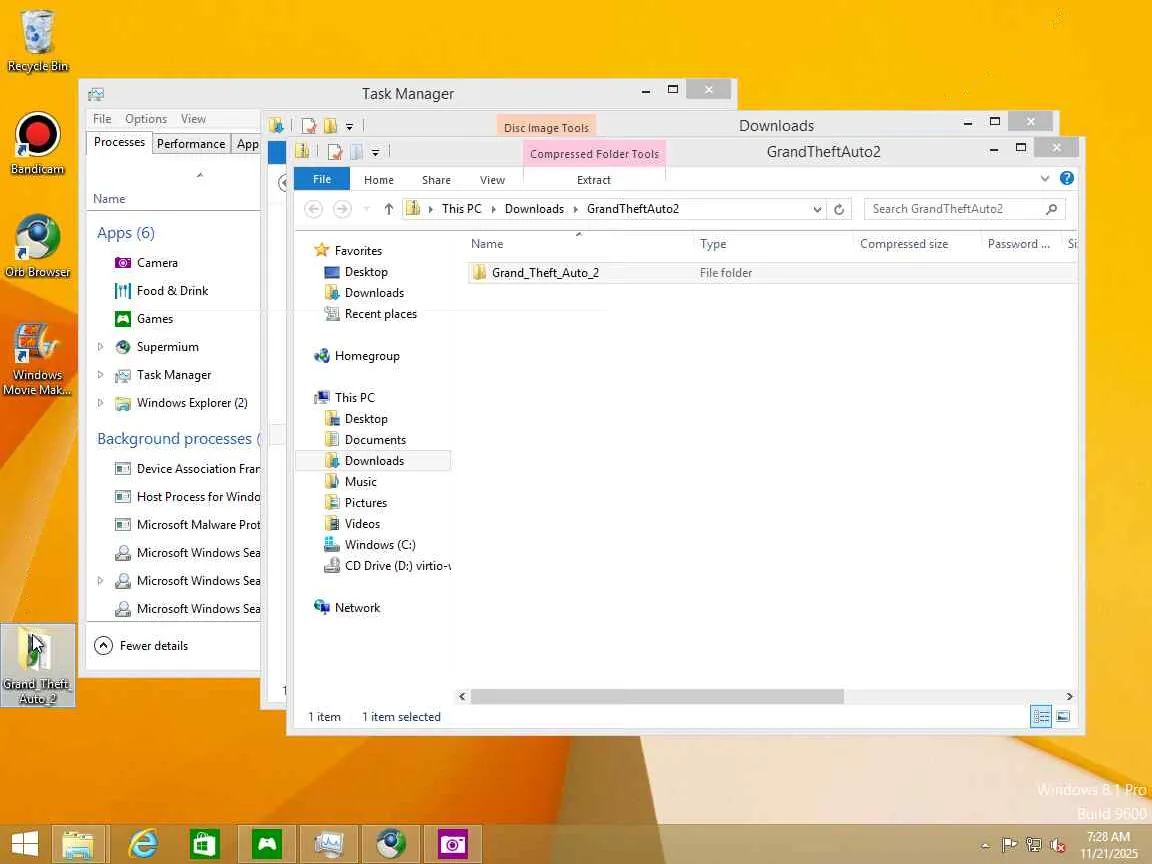Image resolution: width=1152 pixels, height=864 pixels.
Task: Launch the Bandicam desktop shortcut
Action: tap(37, 143)
